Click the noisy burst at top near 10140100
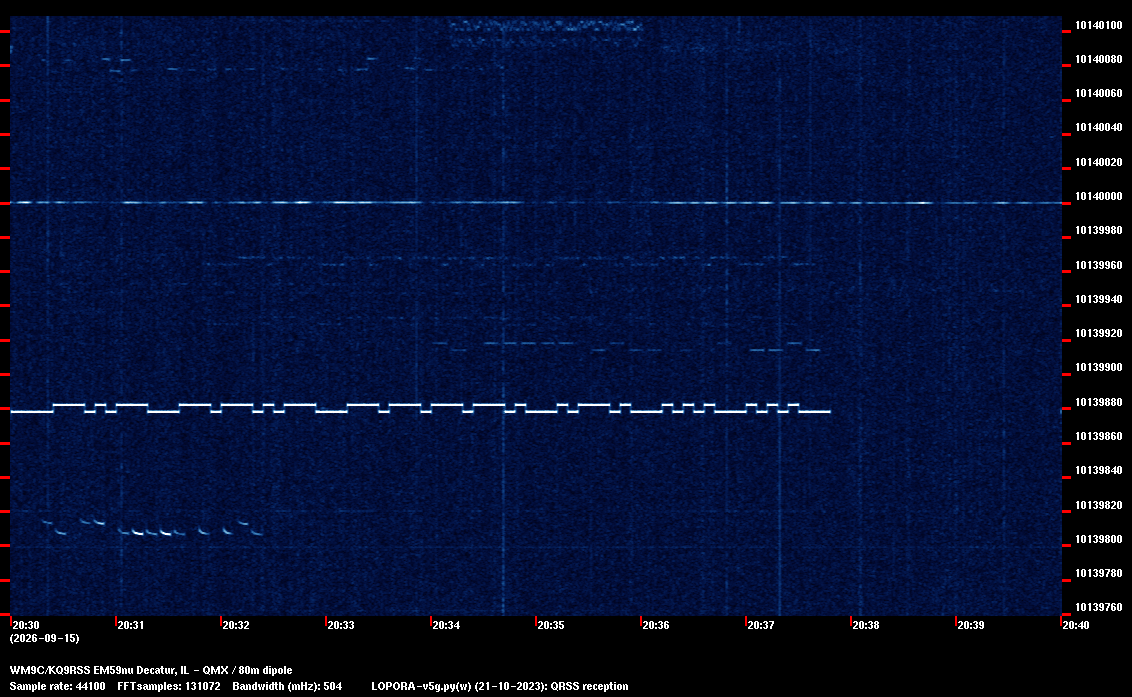This screenshot has height=697, width=1132. [546, 33]
